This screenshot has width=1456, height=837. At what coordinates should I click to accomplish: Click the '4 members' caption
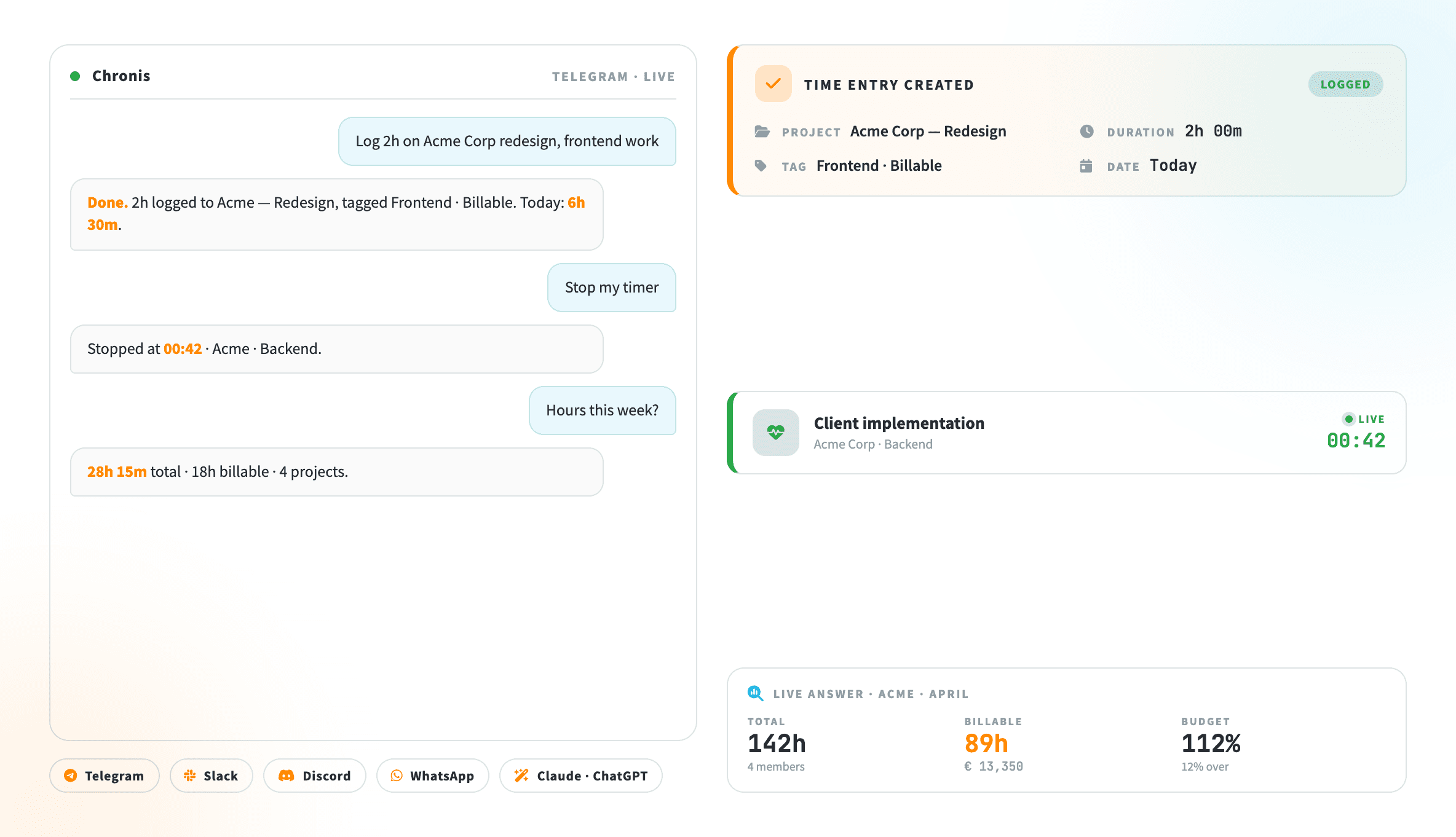click(x=776, y=767)
